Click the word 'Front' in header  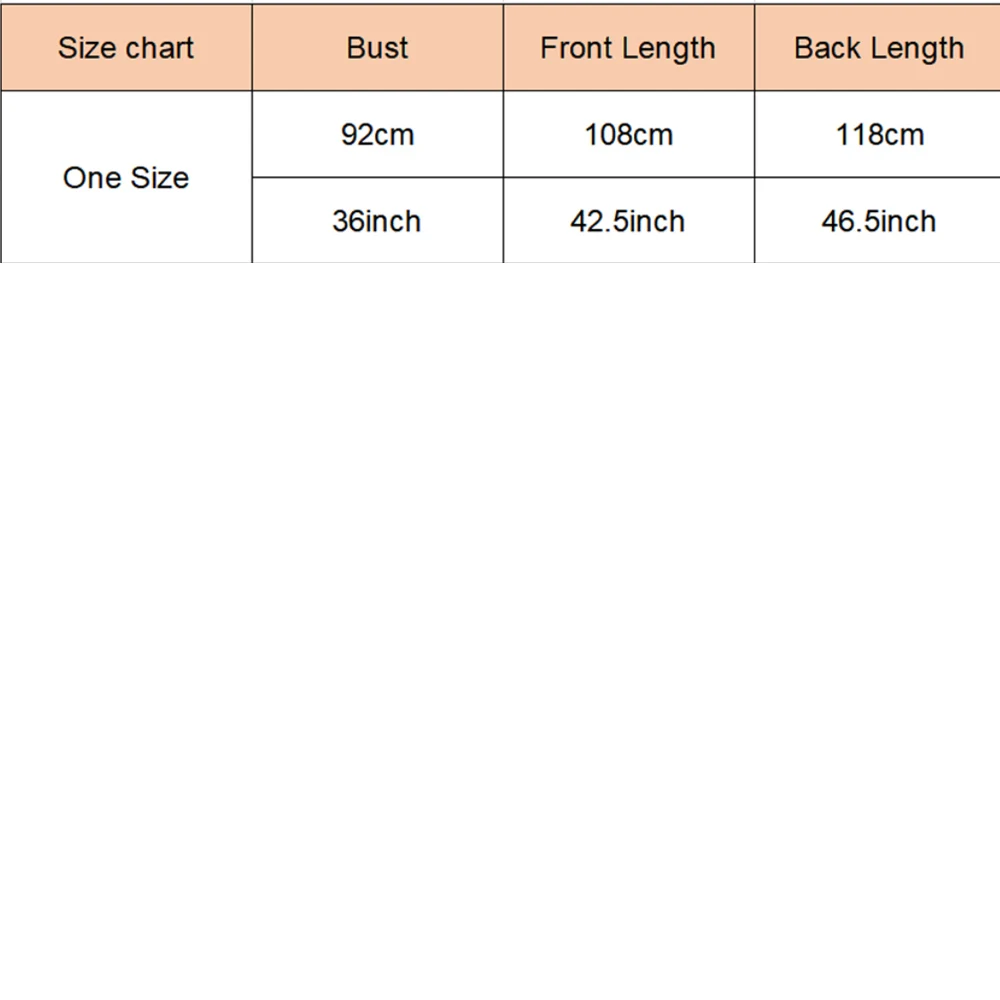(x=577, y=48)
